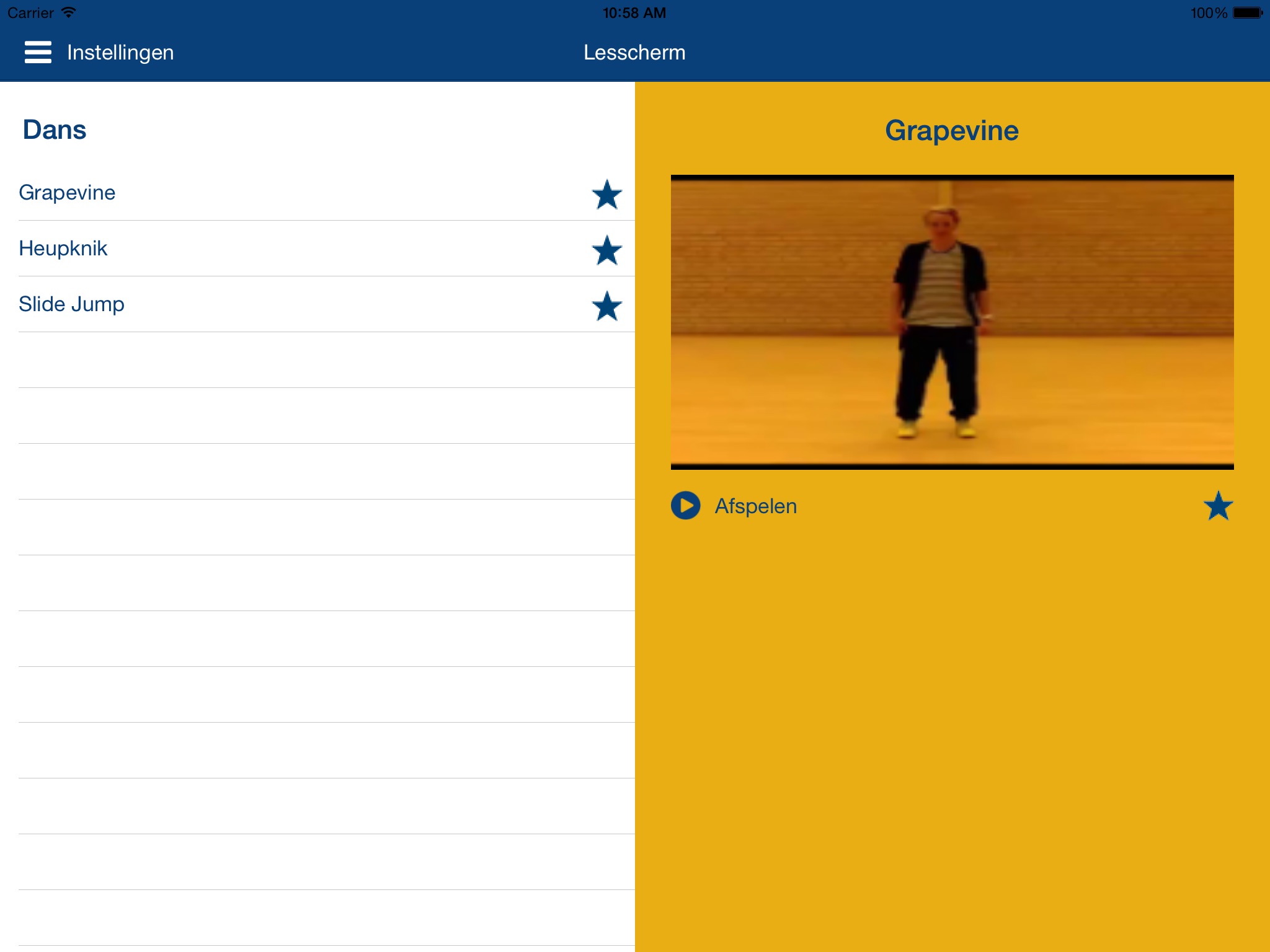The image size is (1270, 952).
Task: Click the blue play circle icon
Action: click(686, 506)
